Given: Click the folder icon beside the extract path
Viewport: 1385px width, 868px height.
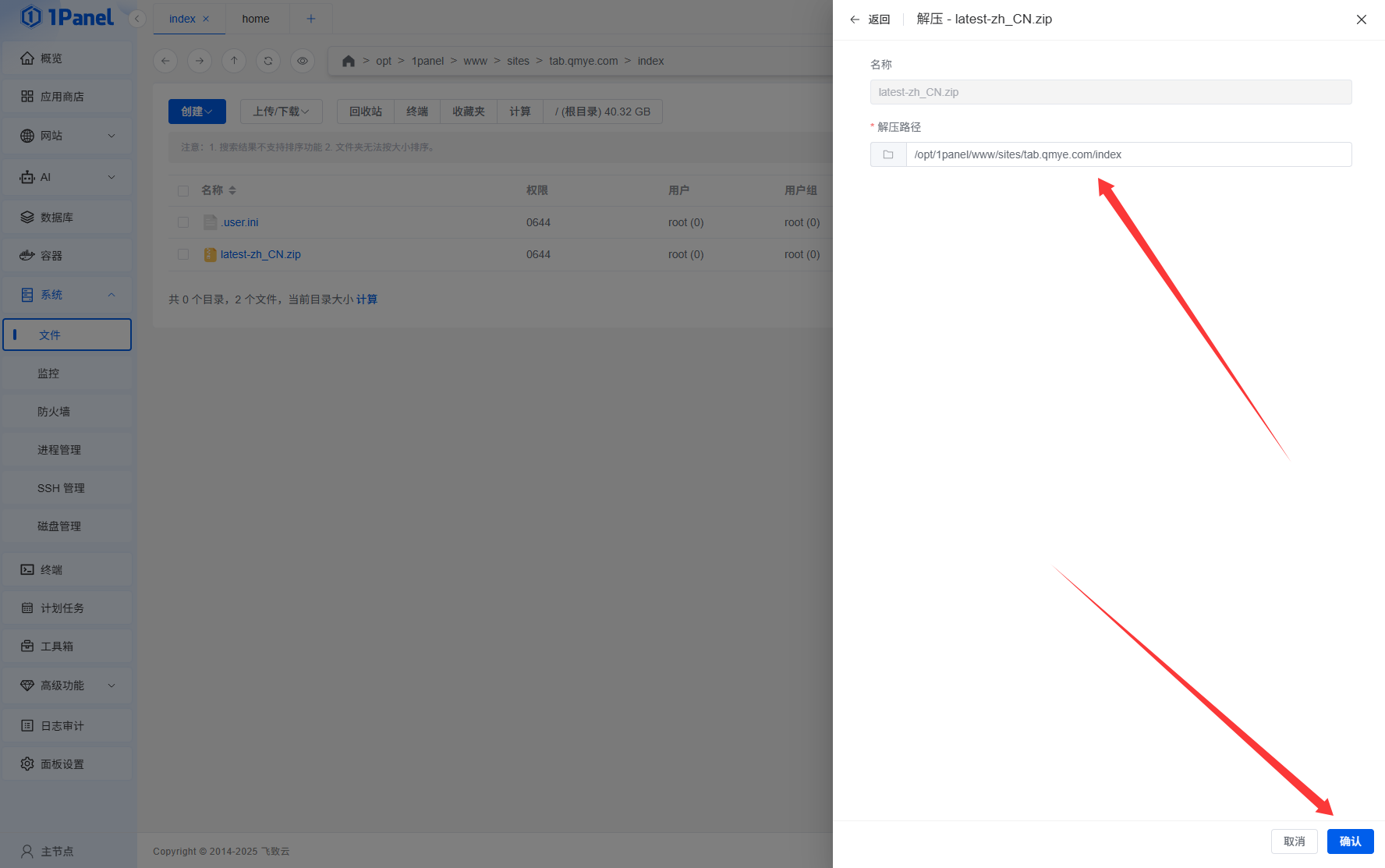Looking at the screenshot, I should coord(888,154).
